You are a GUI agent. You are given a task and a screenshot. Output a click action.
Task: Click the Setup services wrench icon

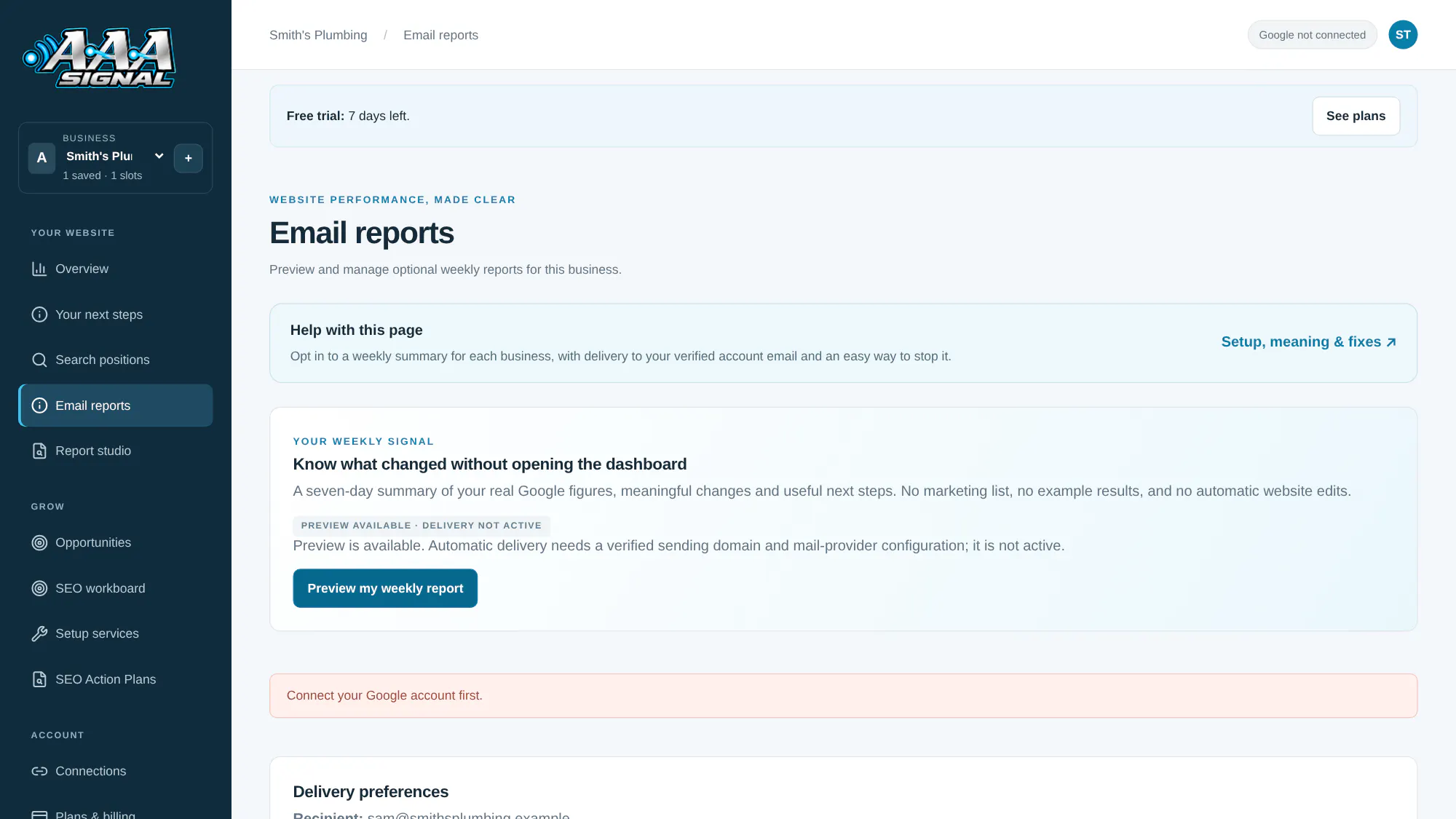pos(39,633)
